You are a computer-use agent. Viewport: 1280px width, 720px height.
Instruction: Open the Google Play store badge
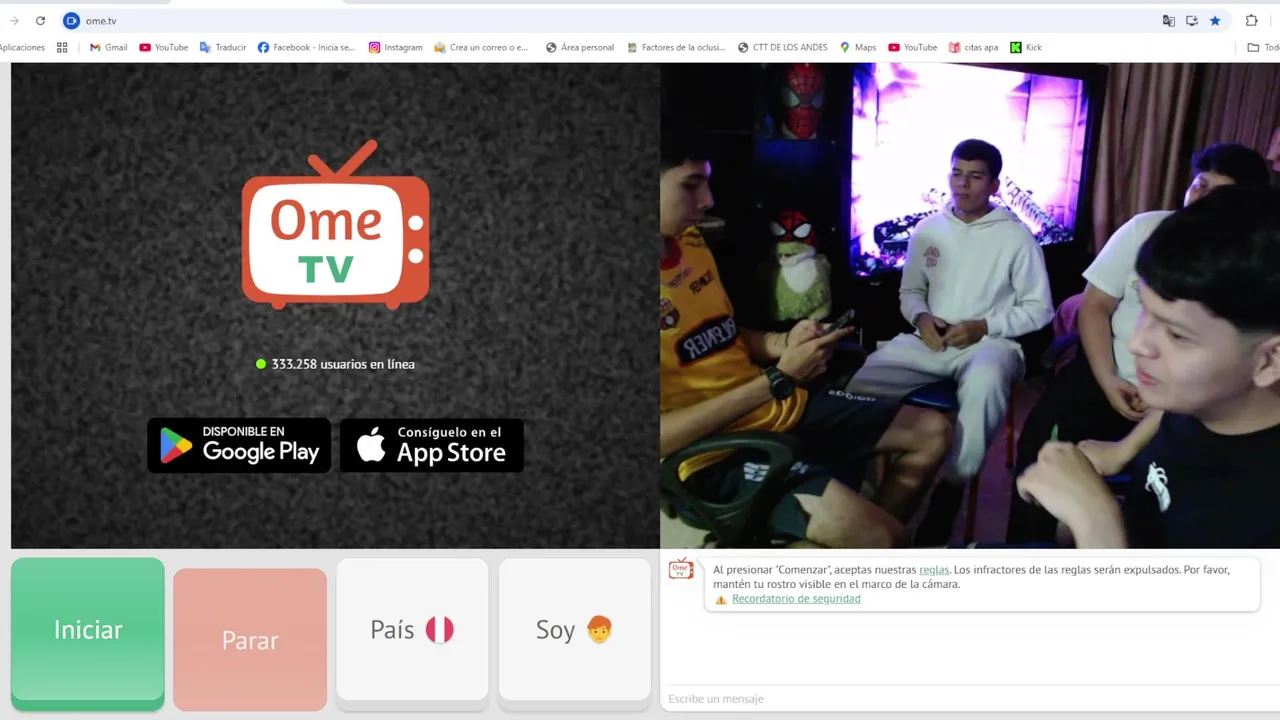(x=239, y=445)
